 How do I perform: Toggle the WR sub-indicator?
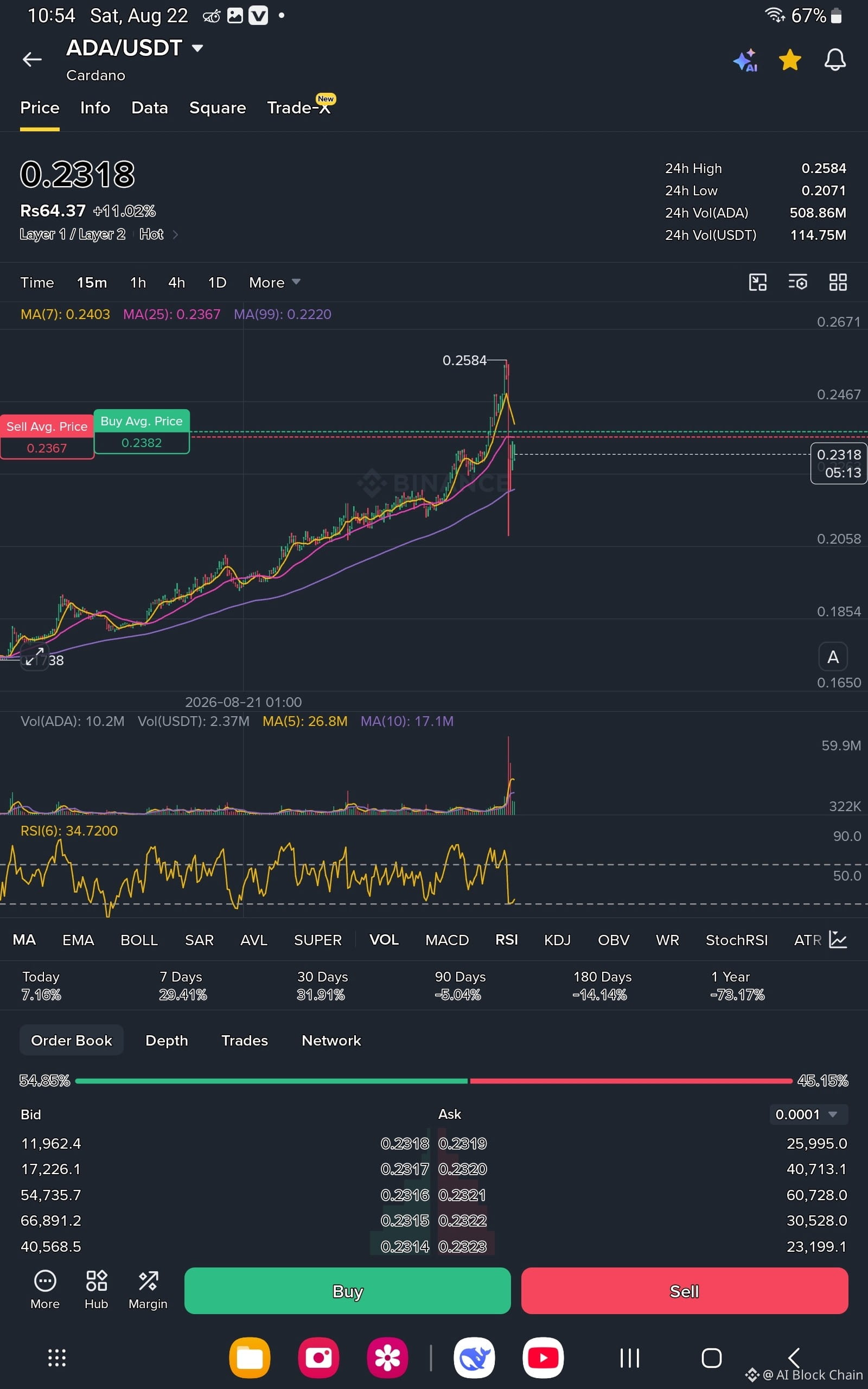point(667,940)
